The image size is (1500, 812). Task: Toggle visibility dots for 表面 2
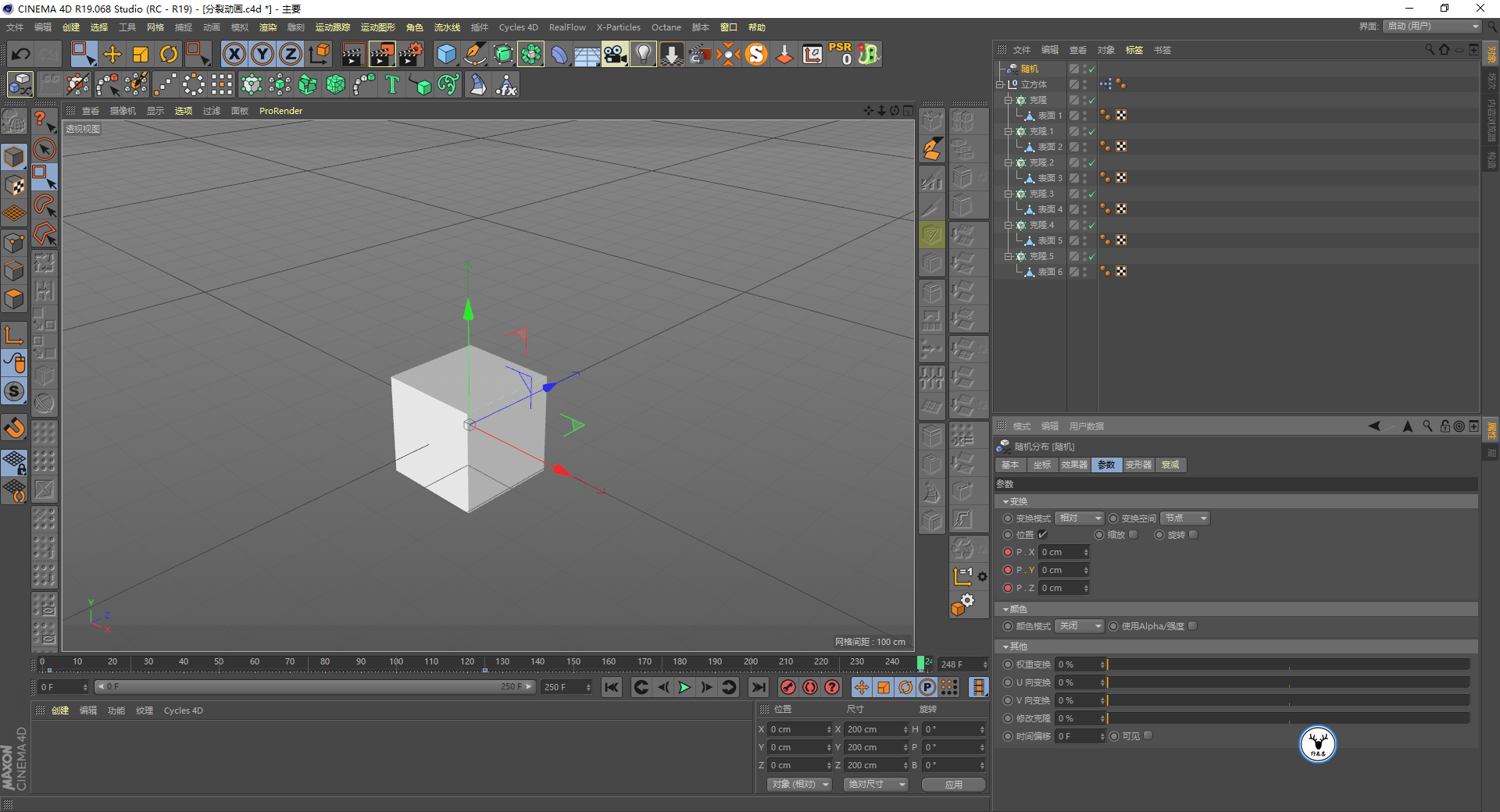(x=1084, y=146)
